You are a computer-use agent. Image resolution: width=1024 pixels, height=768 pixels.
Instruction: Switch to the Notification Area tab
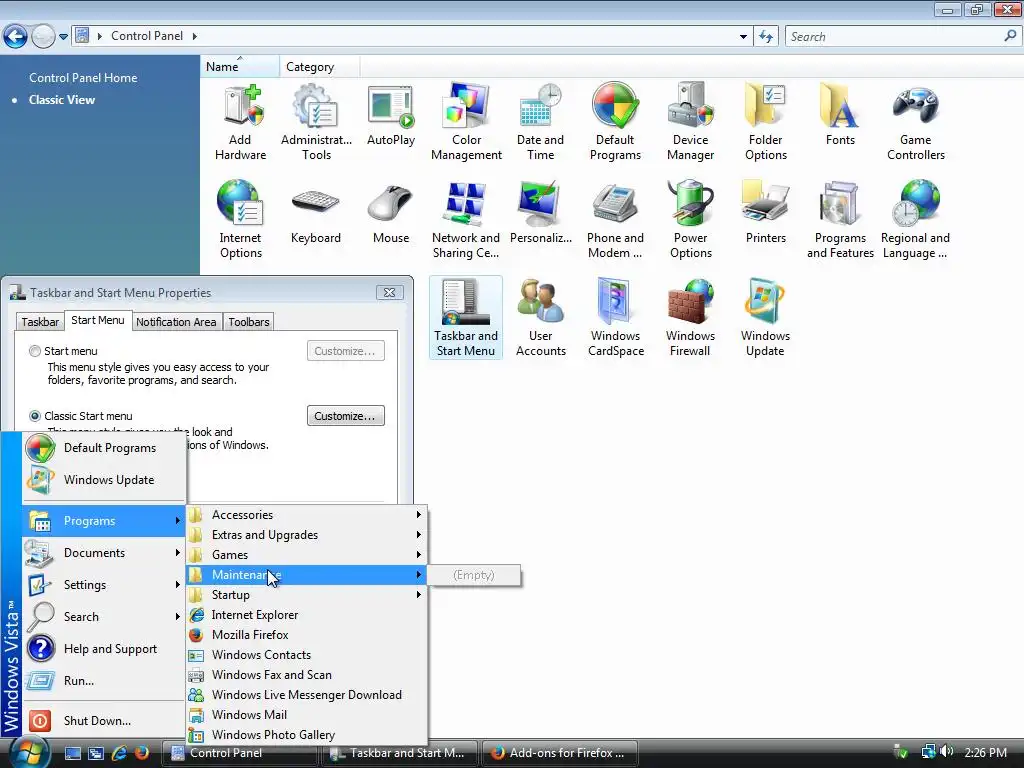176,322
